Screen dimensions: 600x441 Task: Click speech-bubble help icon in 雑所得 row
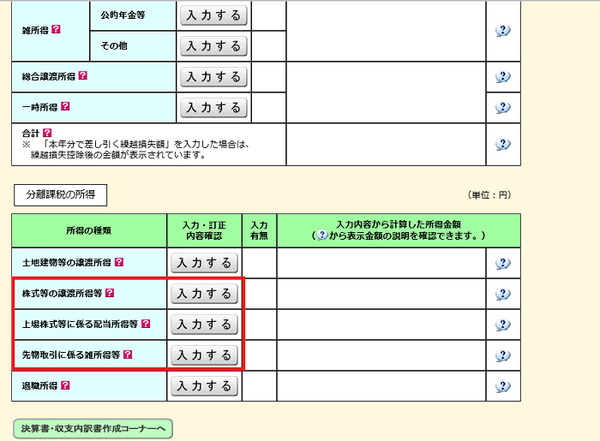point(503,30)
